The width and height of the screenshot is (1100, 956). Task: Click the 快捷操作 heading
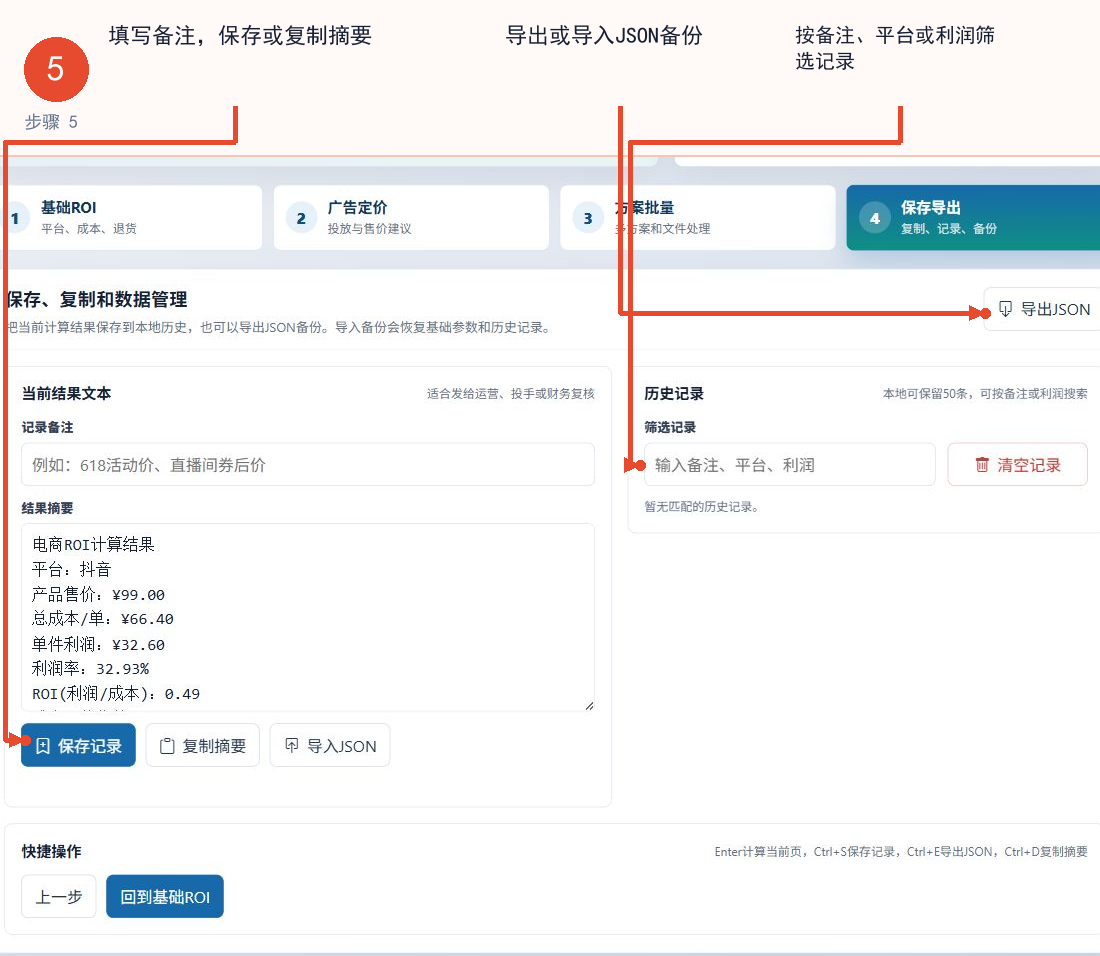tap(51, 851)
